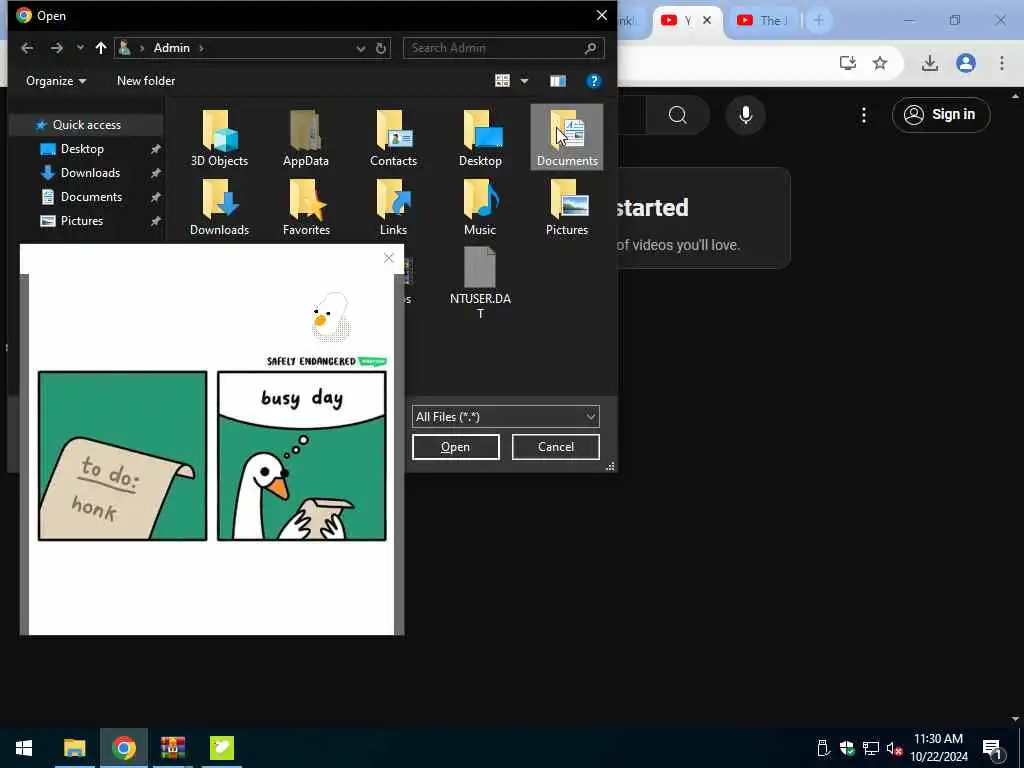
Task: Open File Explorer from taskbar
Action: click(x=74, y=748)
